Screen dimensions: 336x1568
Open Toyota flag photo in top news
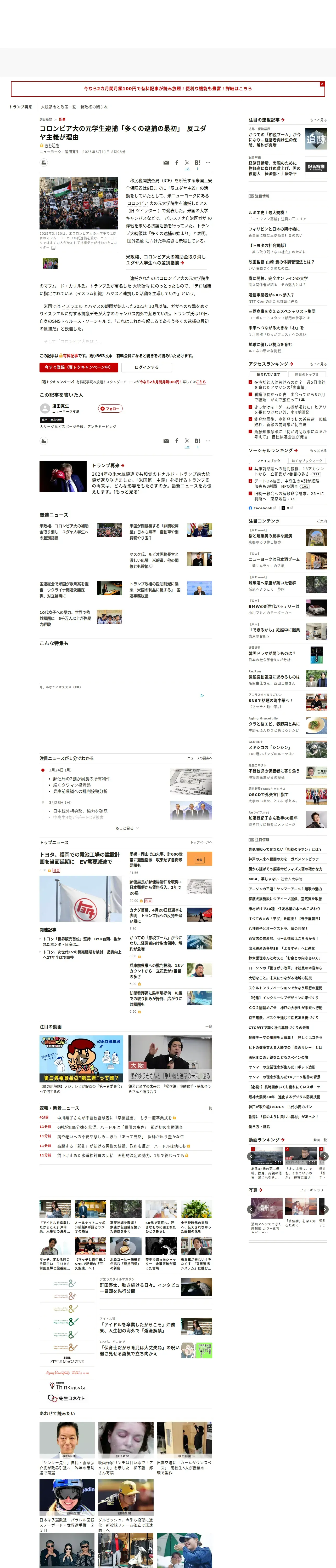click(81, 899)
